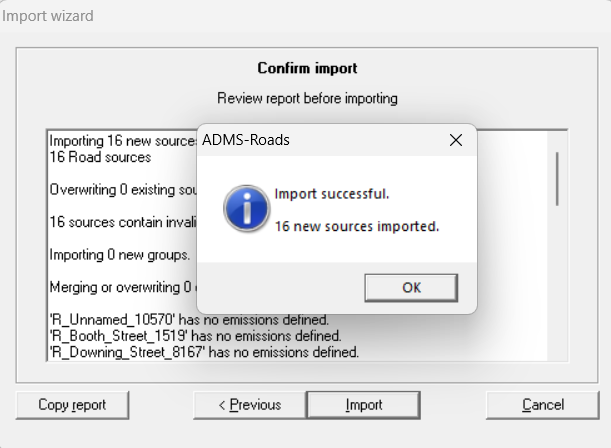Click the 'Merging or overwriting 0' line
Image resolution: width=611 pixels, height=448 pixels.
pyautogui.click(x=121, y=287)
